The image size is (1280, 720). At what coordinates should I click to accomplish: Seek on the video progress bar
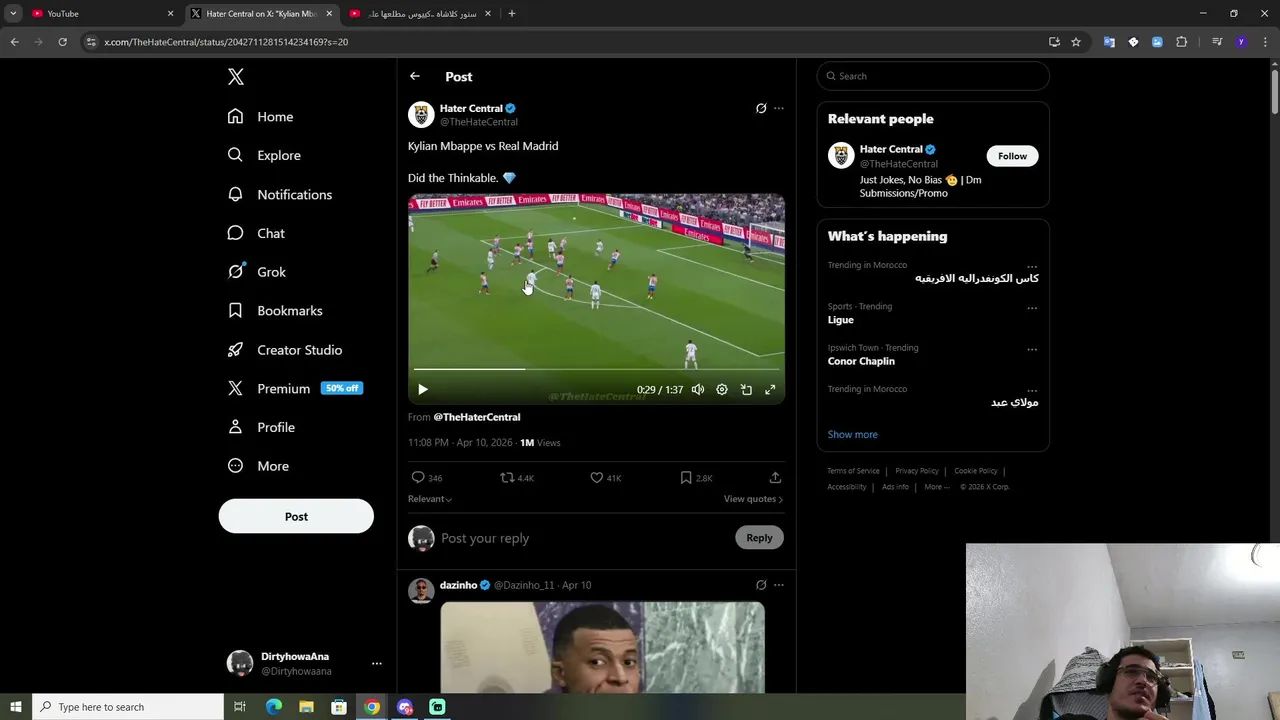pos(596,369)
